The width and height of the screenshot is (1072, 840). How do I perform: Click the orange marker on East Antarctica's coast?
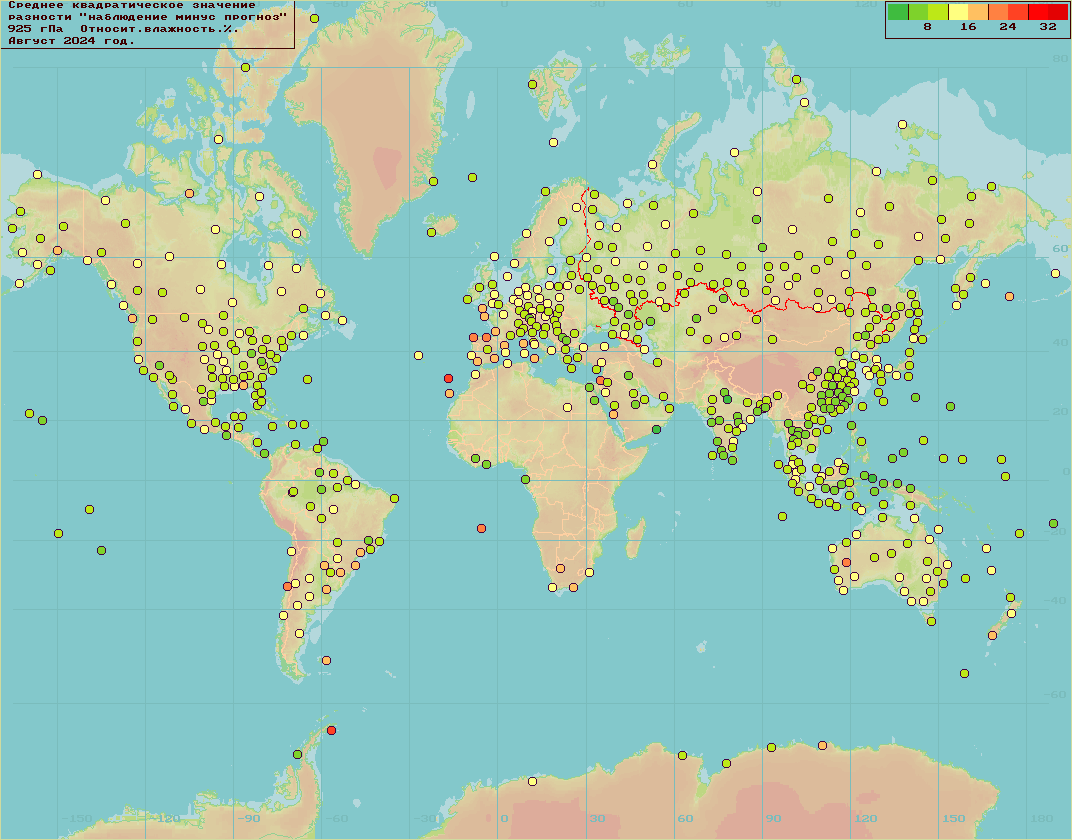pos(822,745)
